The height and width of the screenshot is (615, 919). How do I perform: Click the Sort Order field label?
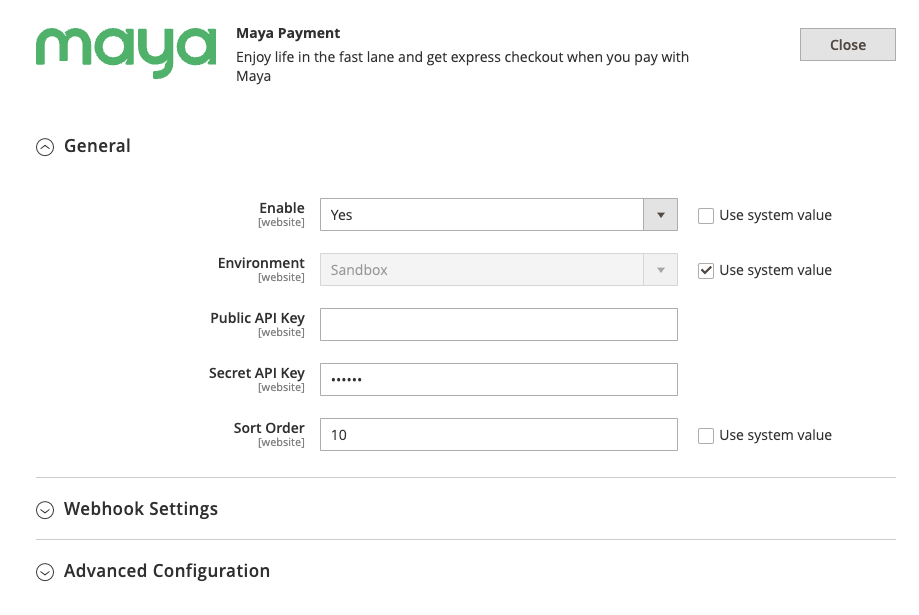coord(269,428)
